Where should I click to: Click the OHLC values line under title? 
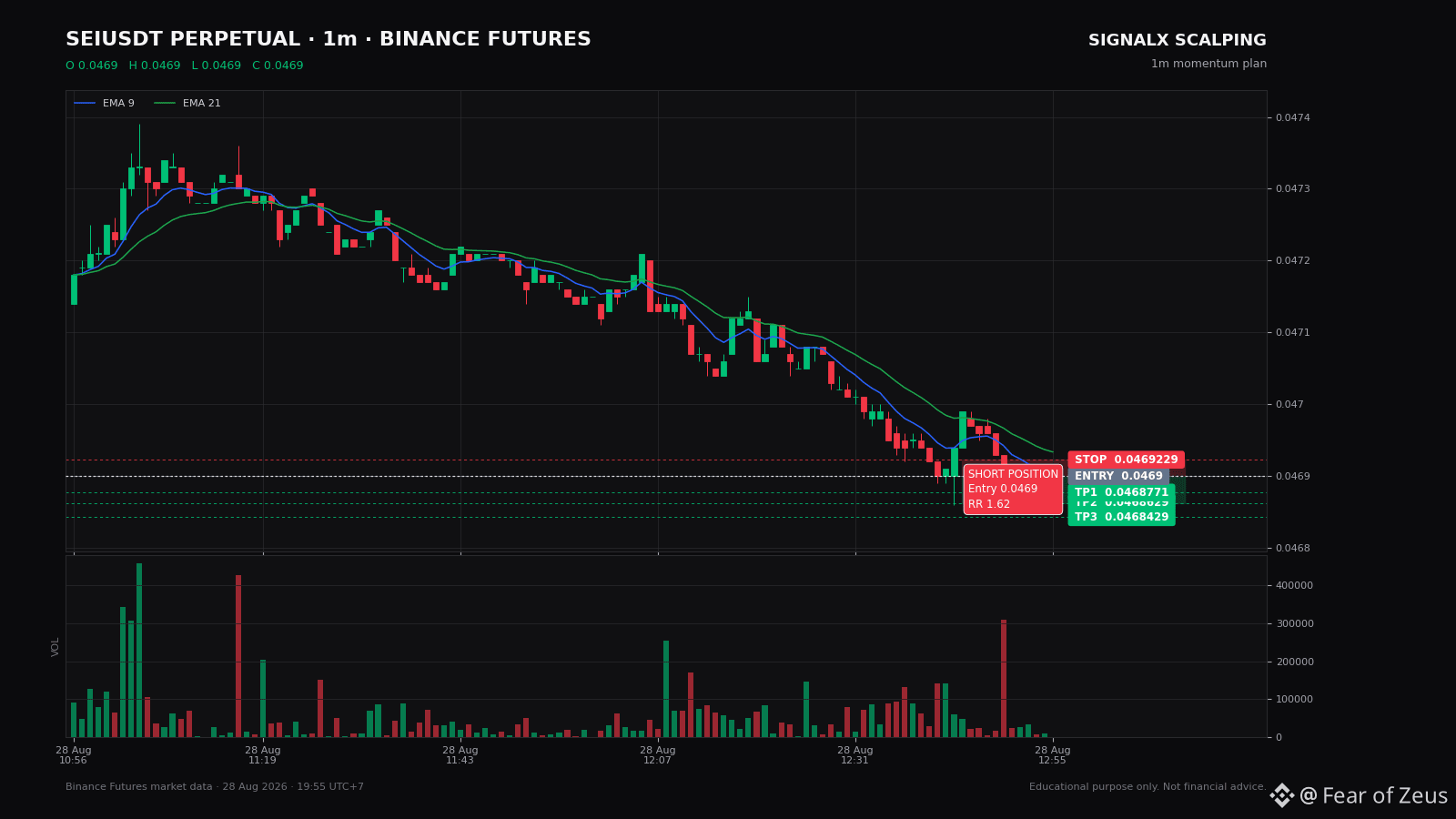pos(185,66)
